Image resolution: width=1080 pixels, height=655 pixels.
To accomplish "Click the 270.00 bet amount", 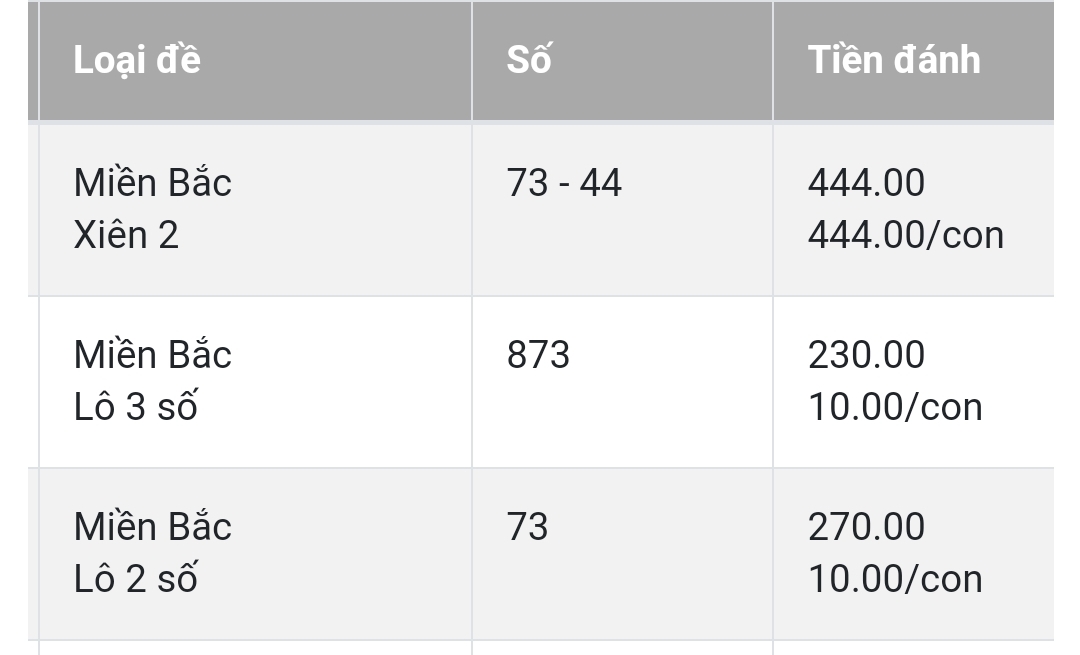I will tap(866, 528).
